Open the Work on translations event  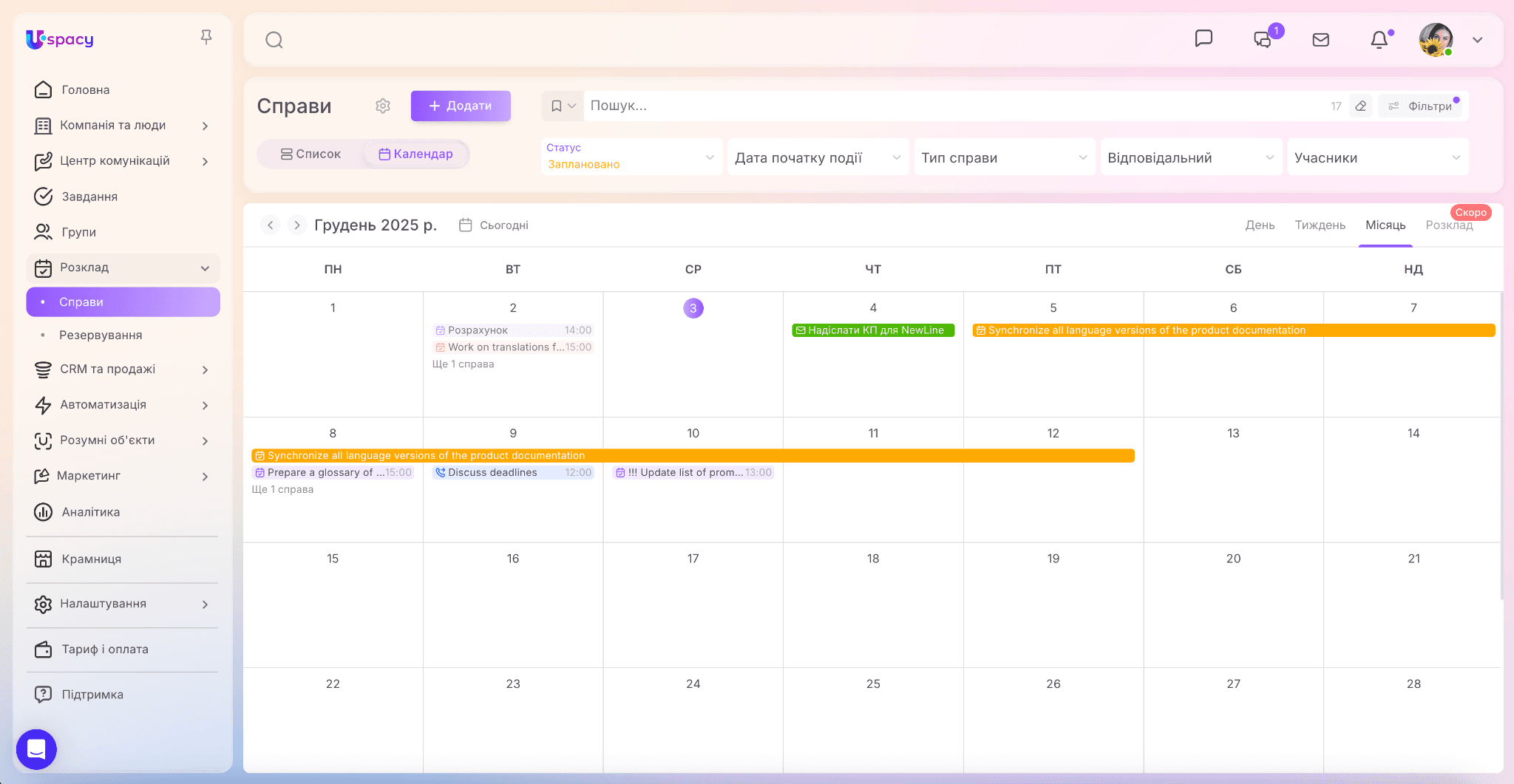pyautogui.click(x=513, y=347)
